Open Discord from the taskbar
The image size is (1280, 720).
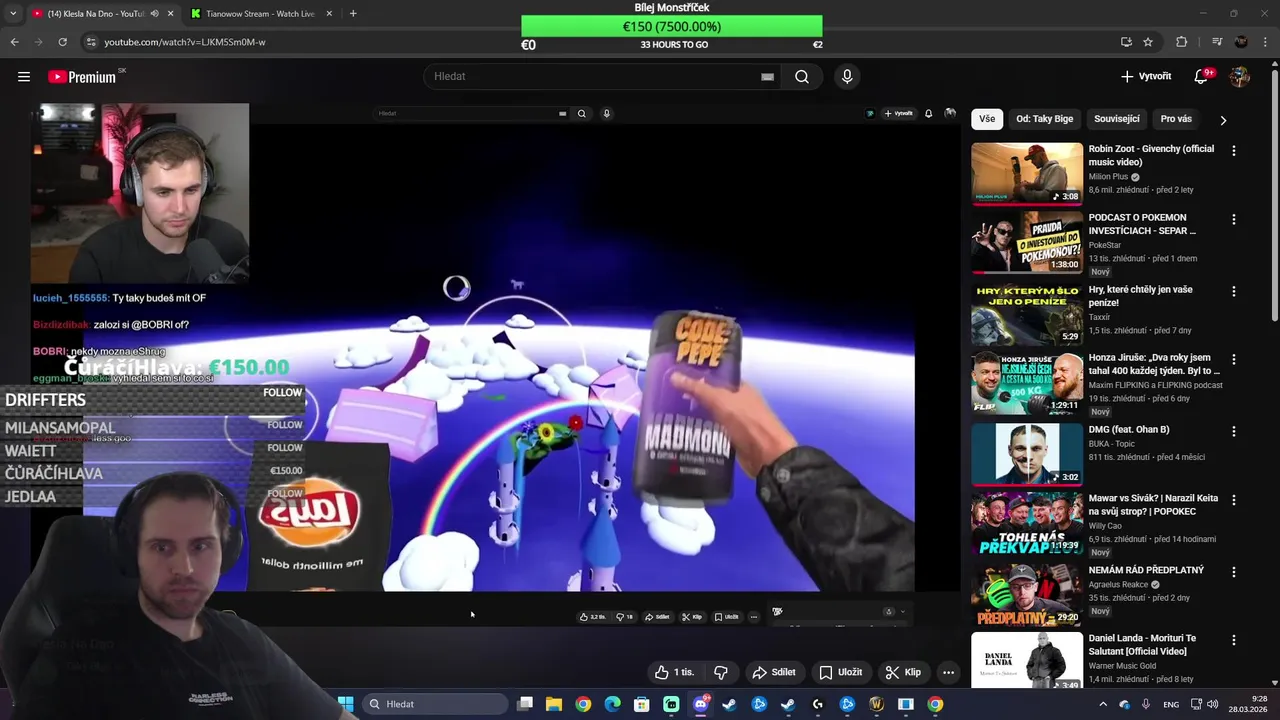(701, 704)
